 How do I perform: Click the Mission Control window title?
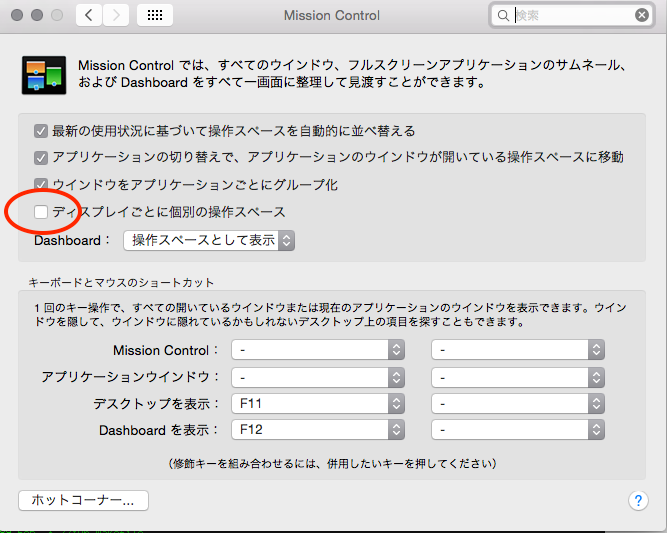tap(332, 16)
